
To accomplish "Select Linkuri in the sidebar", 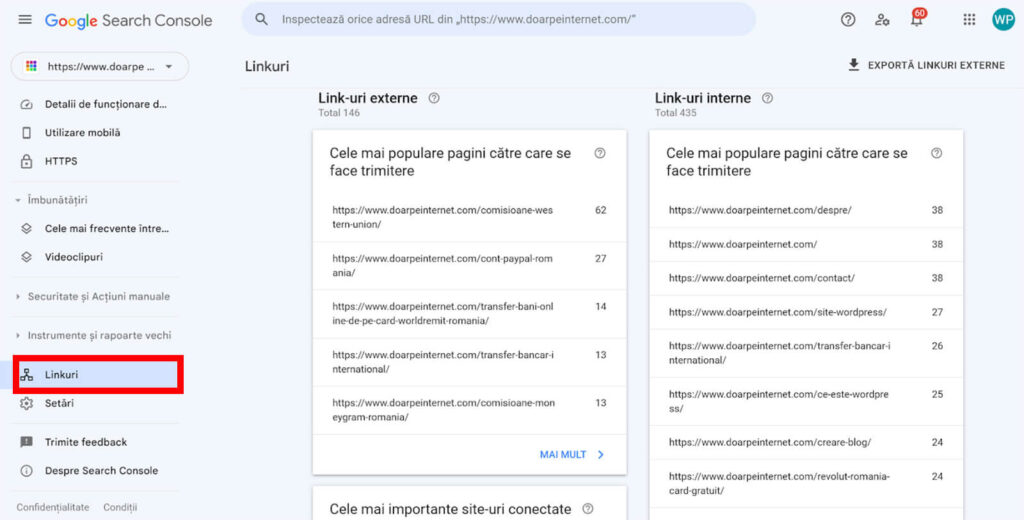I will (98, 375).
